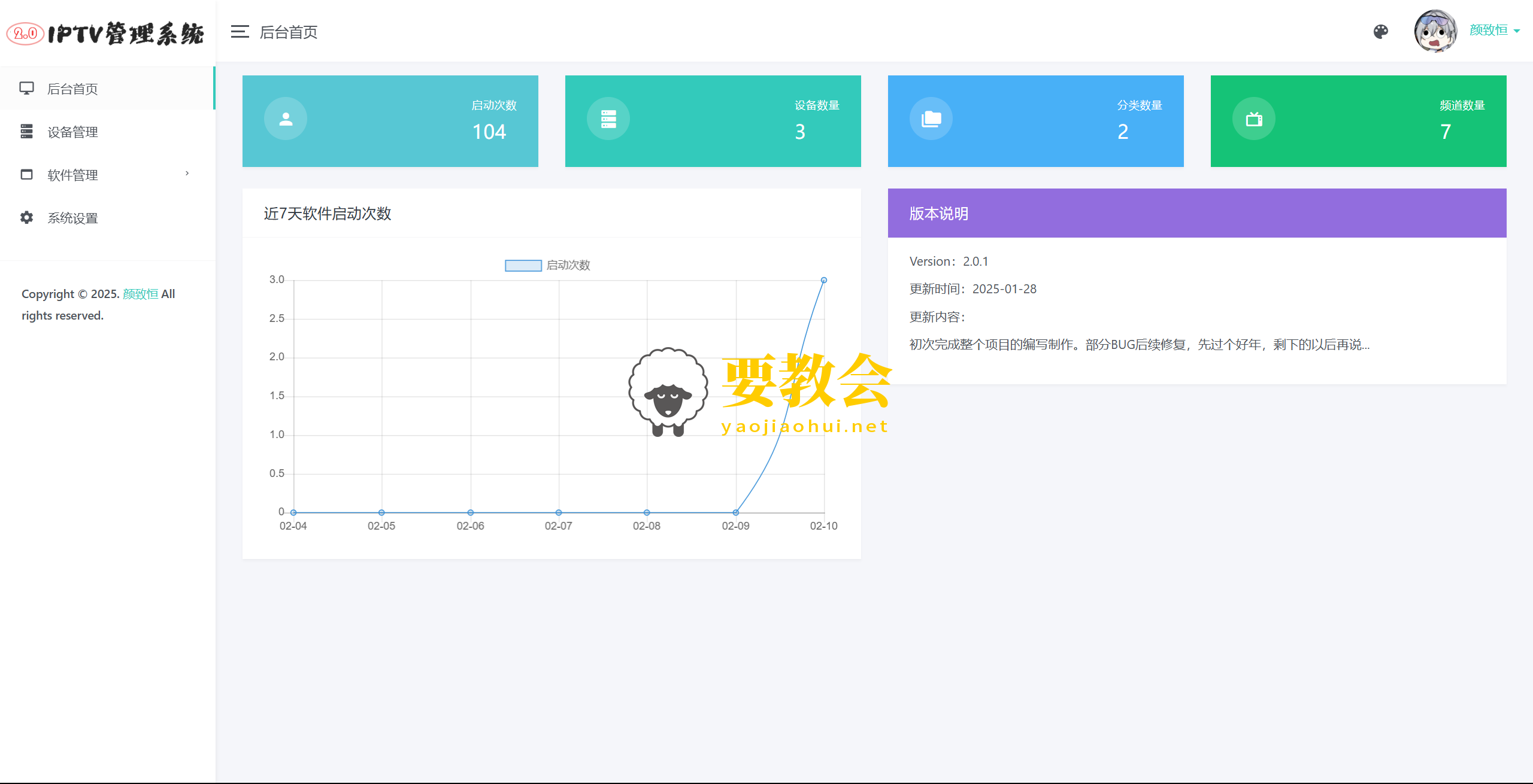Open 系统设置 sidebar item
The width and height of the screenshot is (1533, 784).
(107, 218)
